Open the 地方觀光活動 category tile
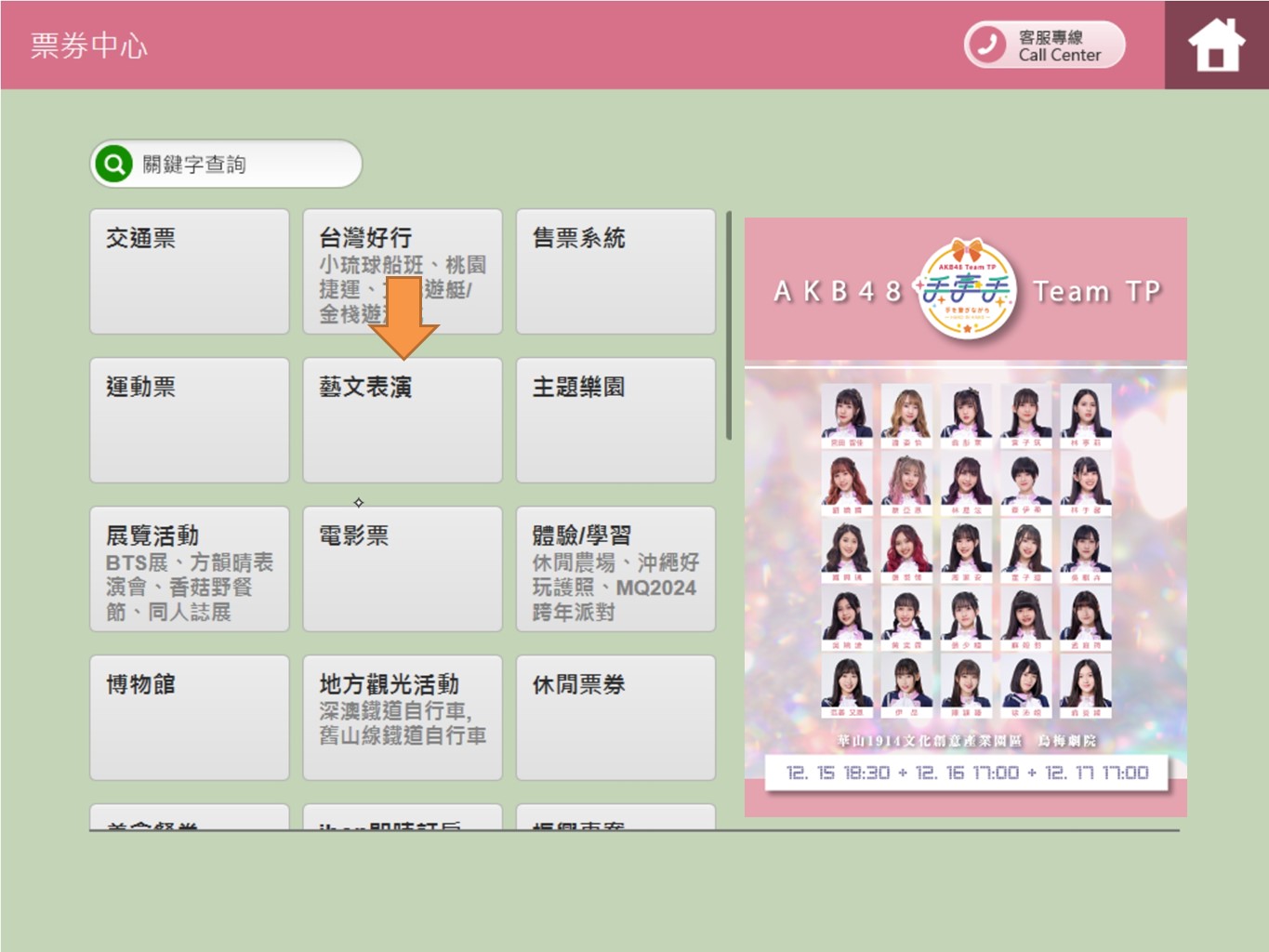Screen dimensions: 1269x952 [402, 718]
